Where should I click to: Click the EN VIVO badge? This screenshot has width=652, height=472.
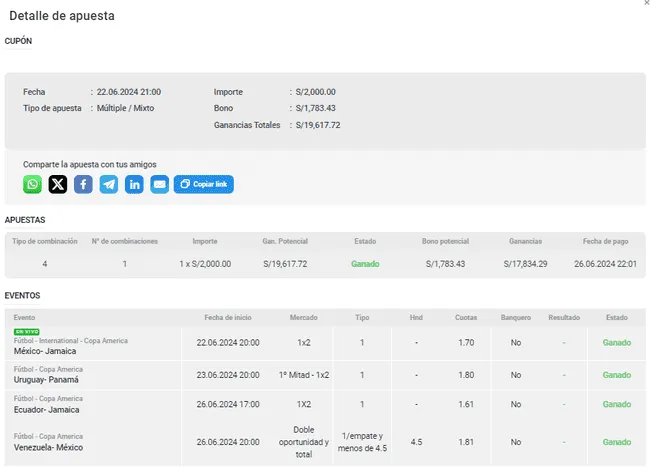(25, 331)
